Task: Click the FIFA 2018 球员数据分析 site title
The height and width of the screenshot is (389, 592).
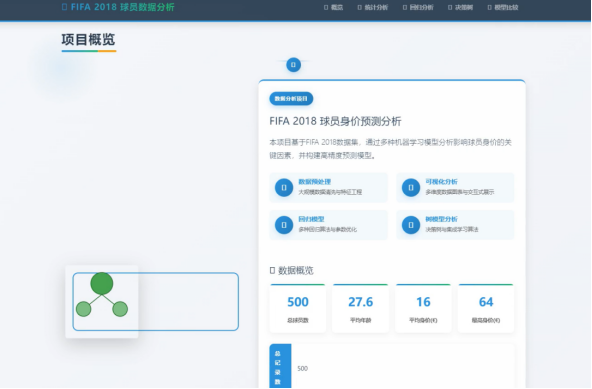Action: (x=118, y=7)
